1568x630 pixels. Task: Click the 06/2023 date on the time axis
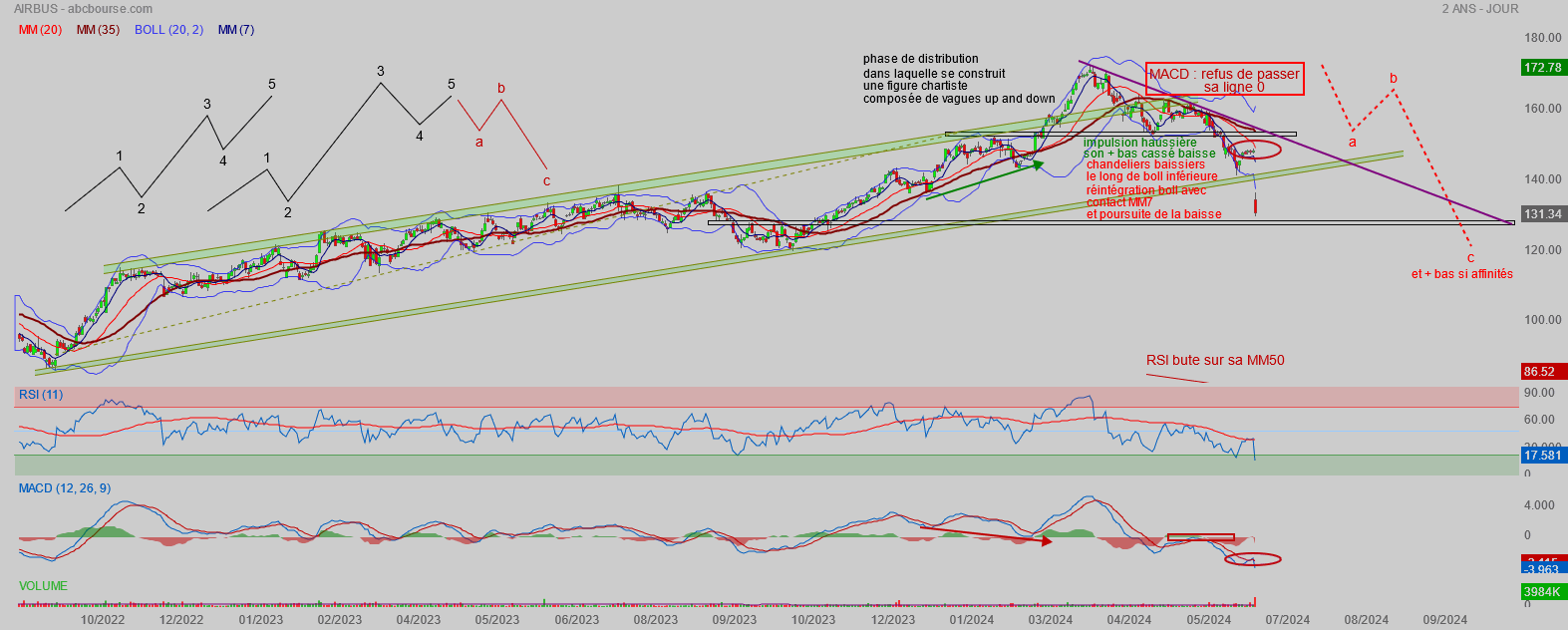click(x=577, y=620)
